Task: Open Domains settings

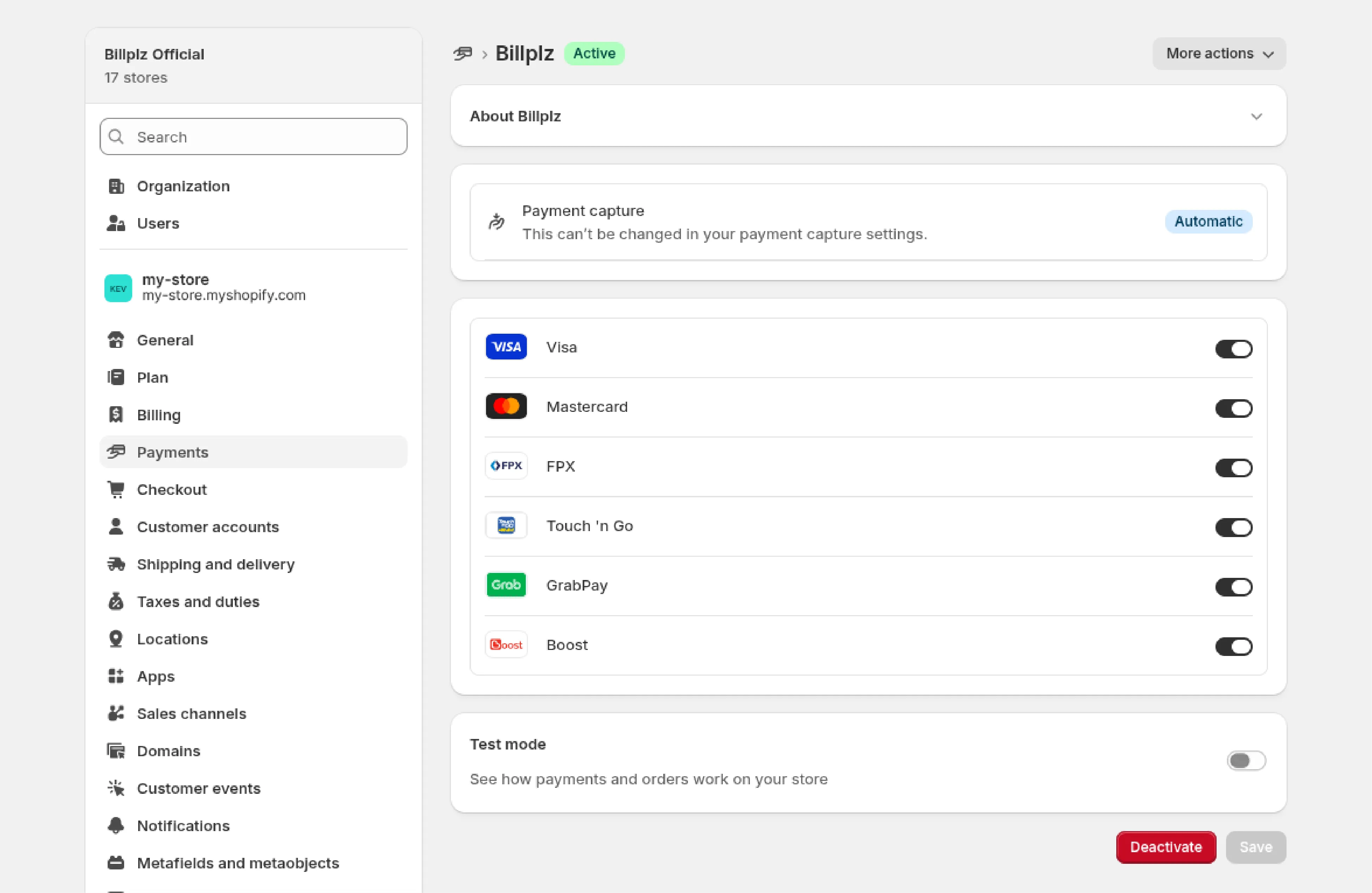Action: coord(254,751)
